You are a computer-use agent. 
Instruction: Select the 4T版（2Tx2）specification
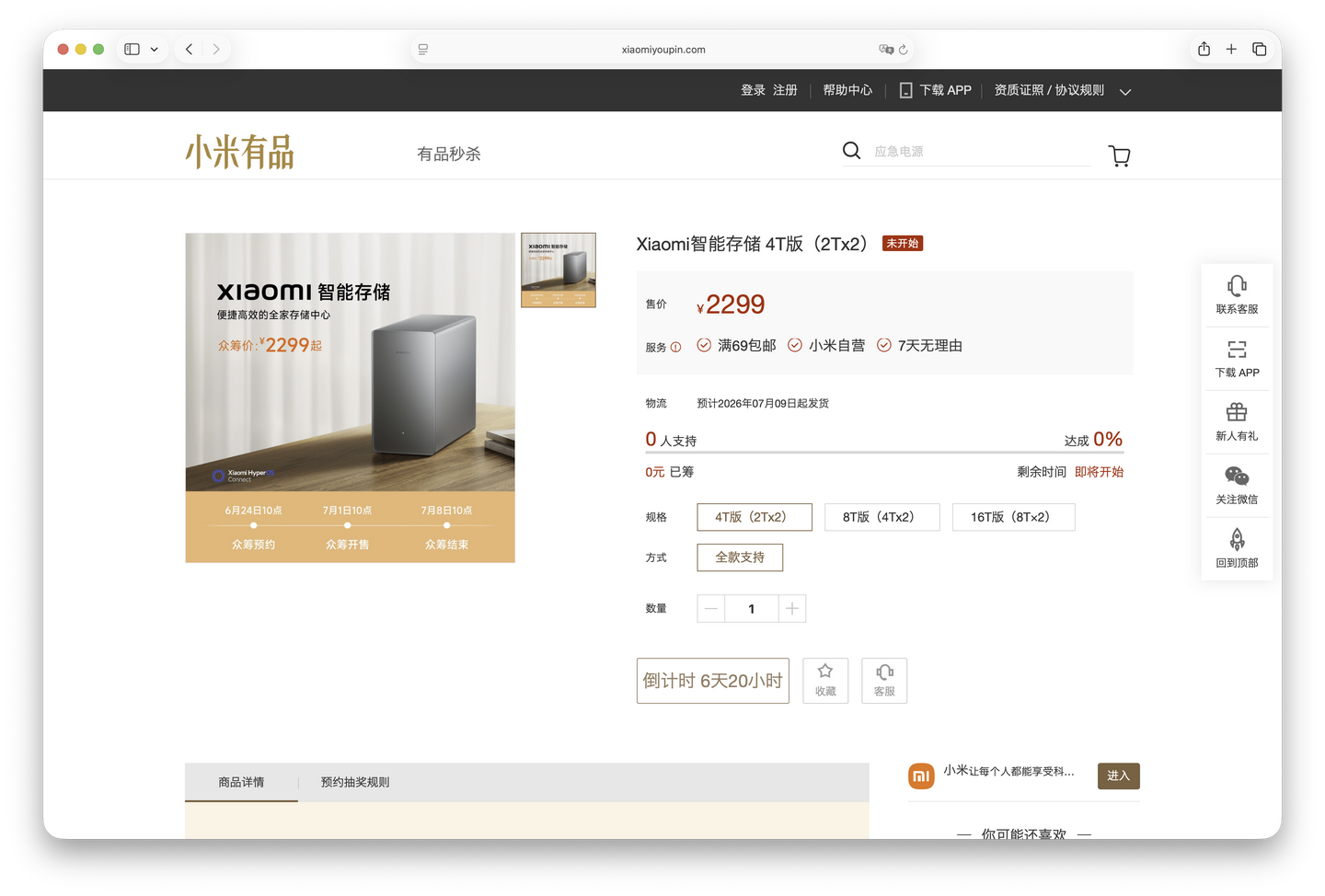(x=755, y=517)
